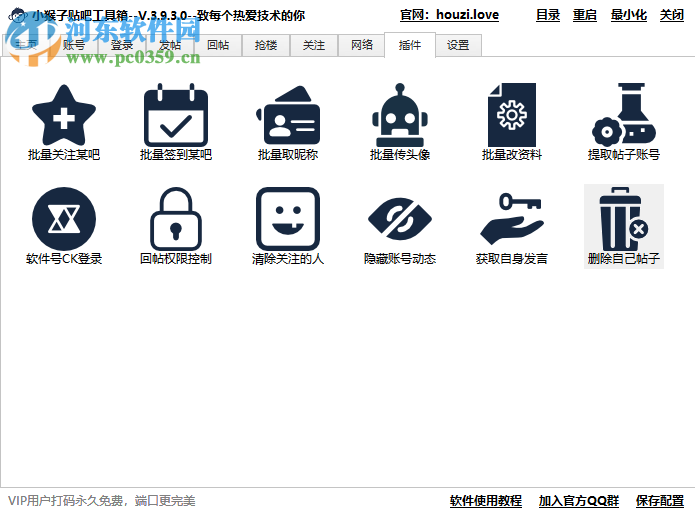Viewport: 695px width, 514px height.
Task: Click 保存配置 to save configuration
Action: coord(660,501)
